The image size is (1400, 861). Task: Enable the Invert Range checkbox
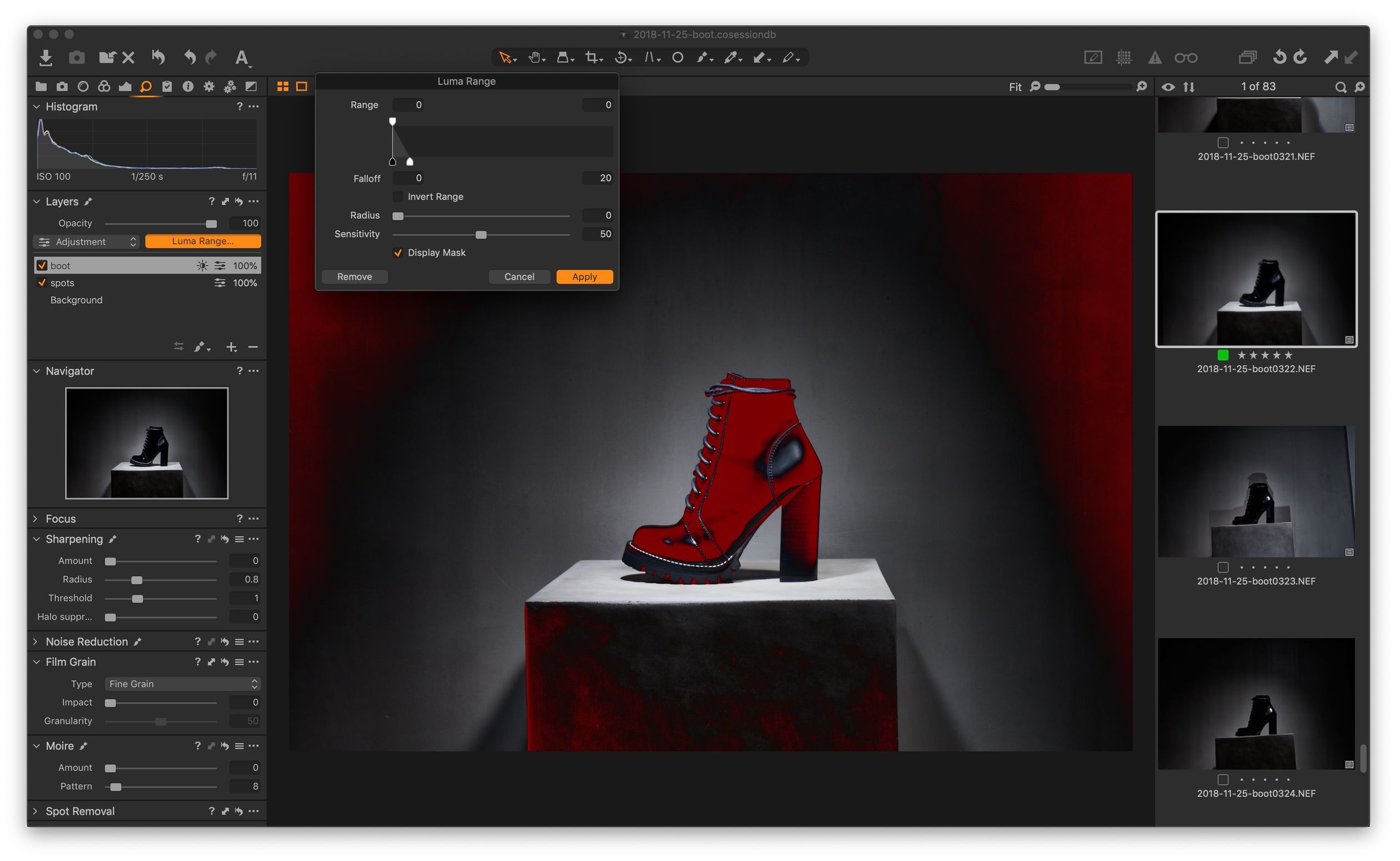coord(398,196)
